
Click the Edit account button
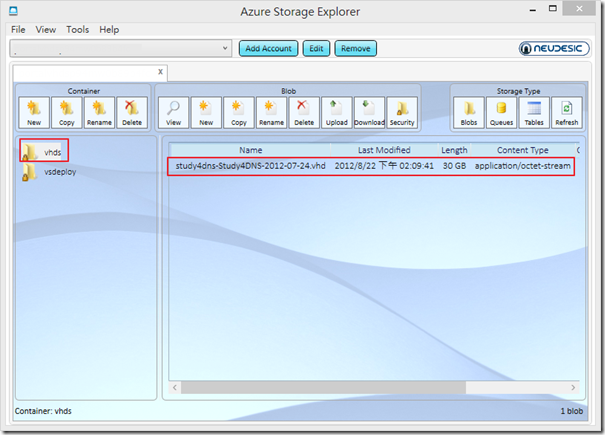click(316, 48)
